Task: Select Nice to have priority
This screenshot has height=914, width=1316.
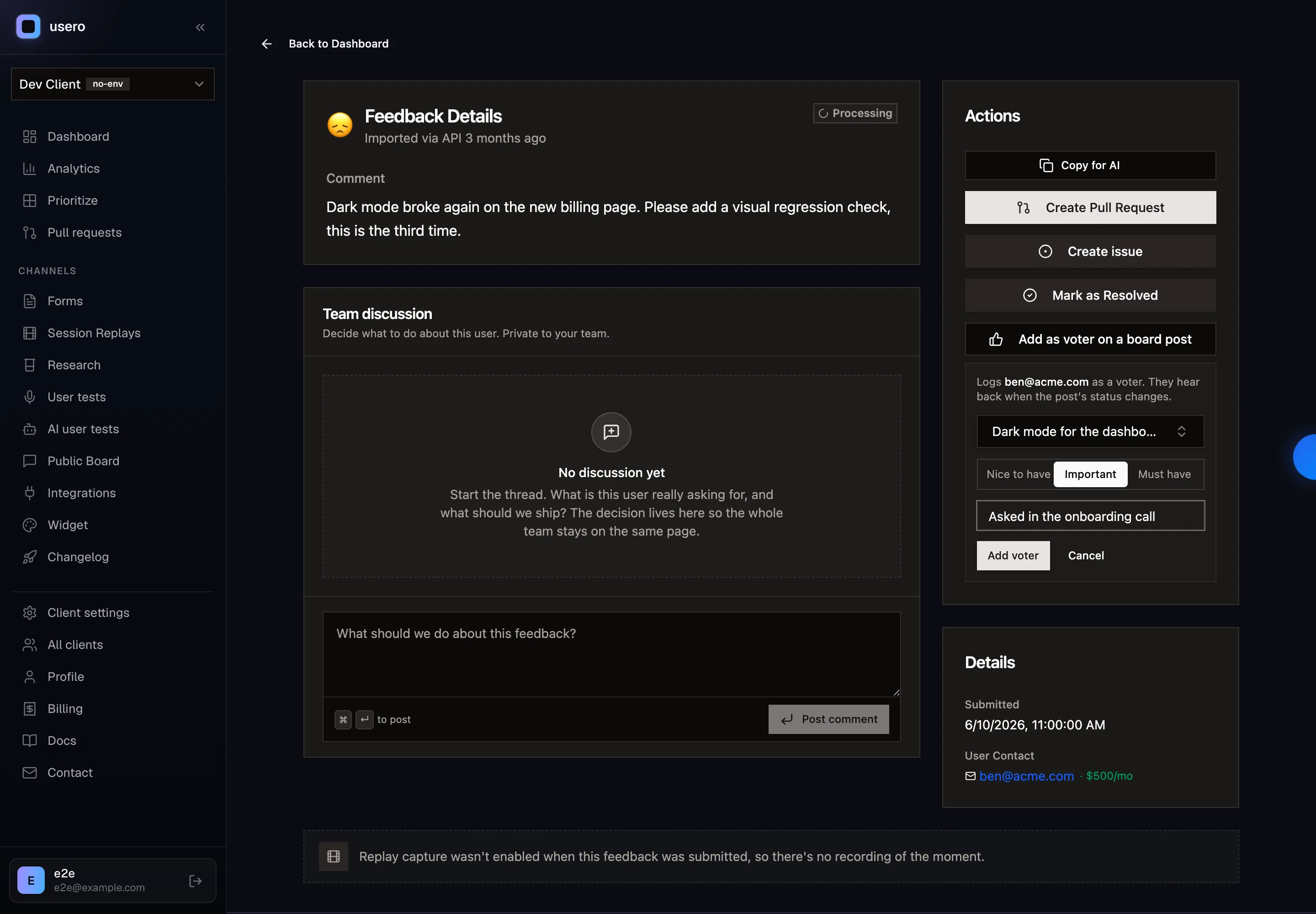Action: coord(1018,474)
